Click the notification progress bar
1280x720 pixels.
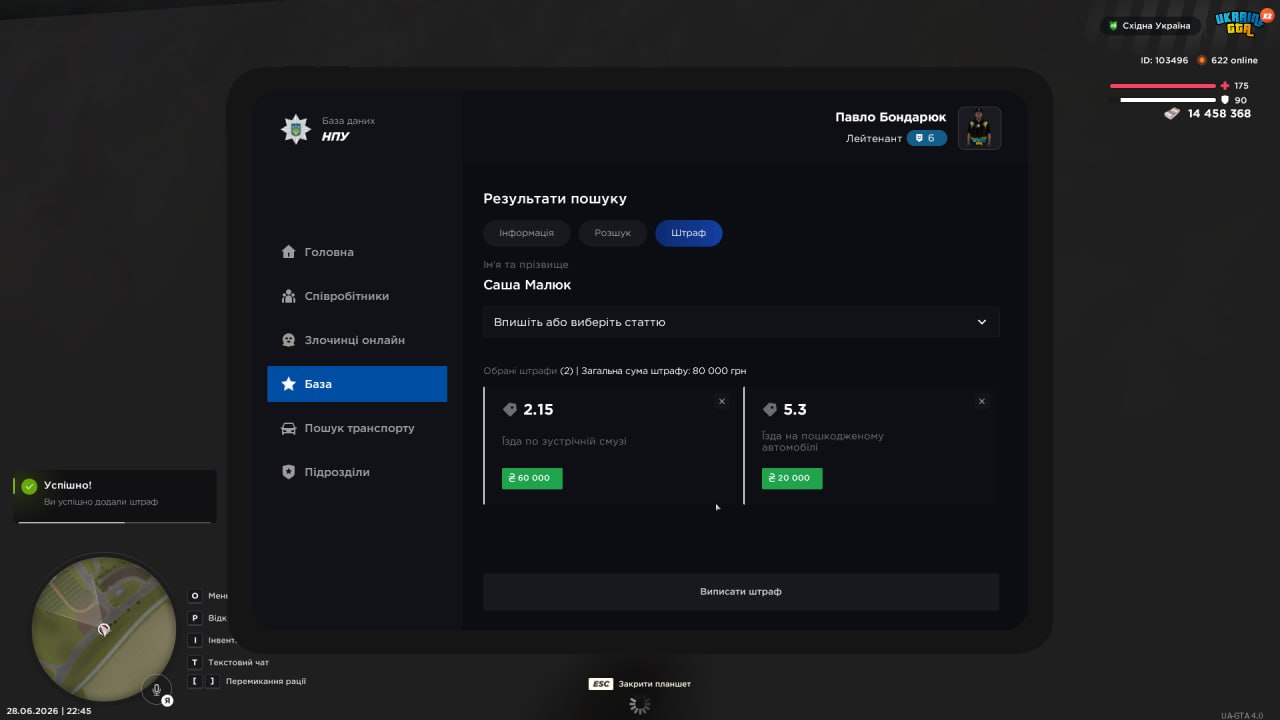(115, 522)
